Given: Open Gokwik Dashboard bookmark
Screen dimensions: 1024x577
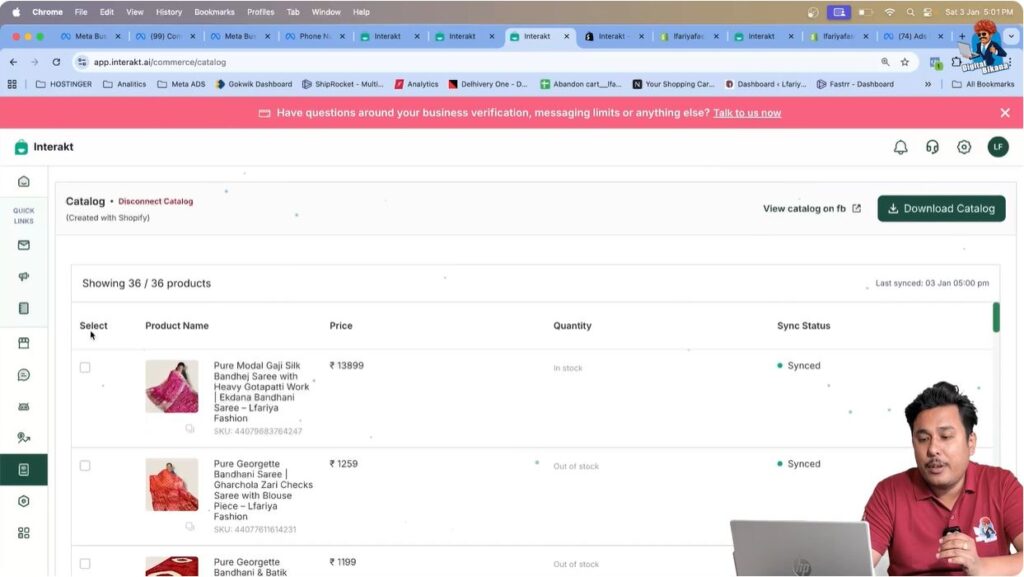Looking at the screenshot, I should click(x=253, y=84).
